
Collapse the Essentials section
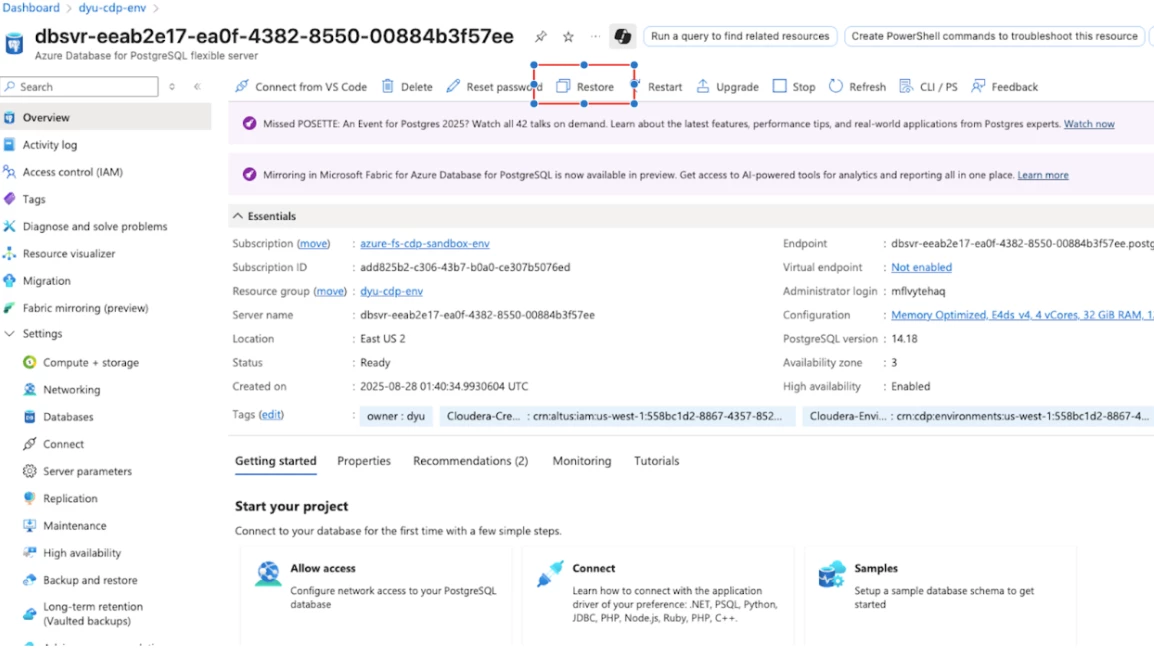(x=238, y=216)
